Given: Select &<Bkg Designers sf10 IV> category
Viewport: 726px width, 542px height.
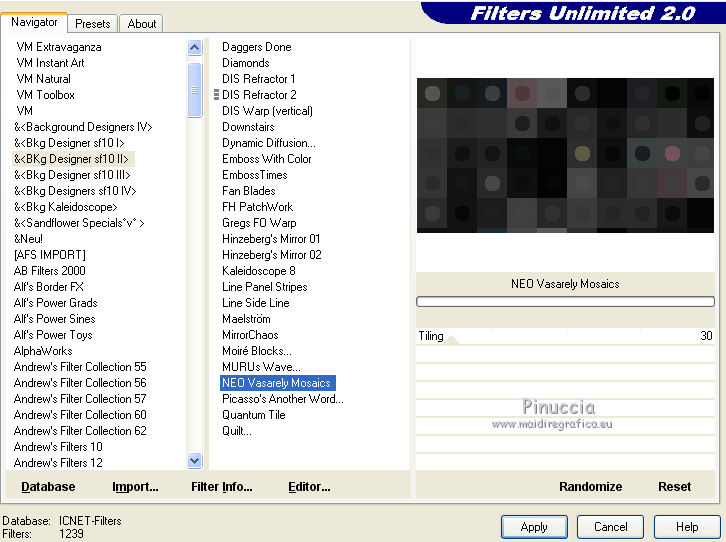Looking at the screenshot, I should pos(75,191).
